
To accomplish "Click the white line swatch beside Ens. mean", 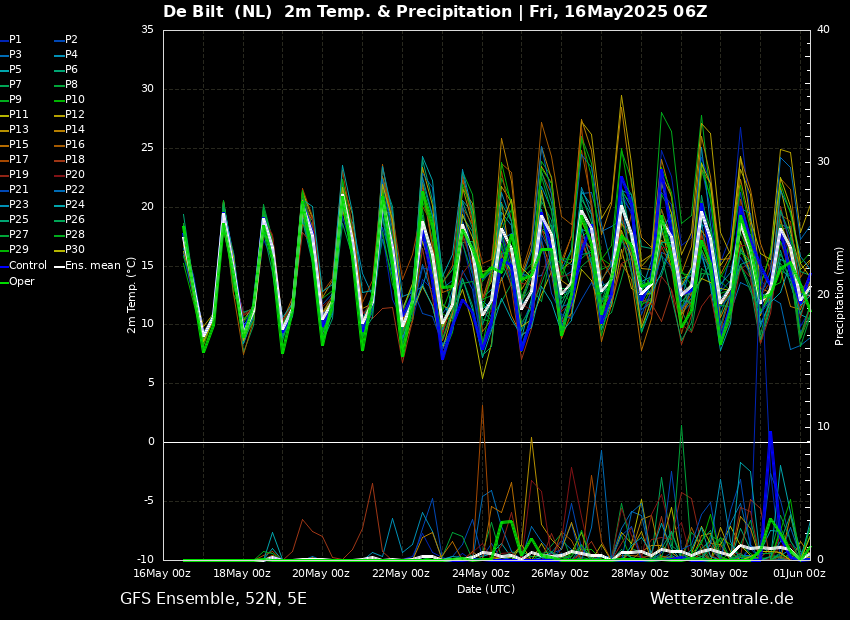I will pyautogui.click(x=59, y=266).
